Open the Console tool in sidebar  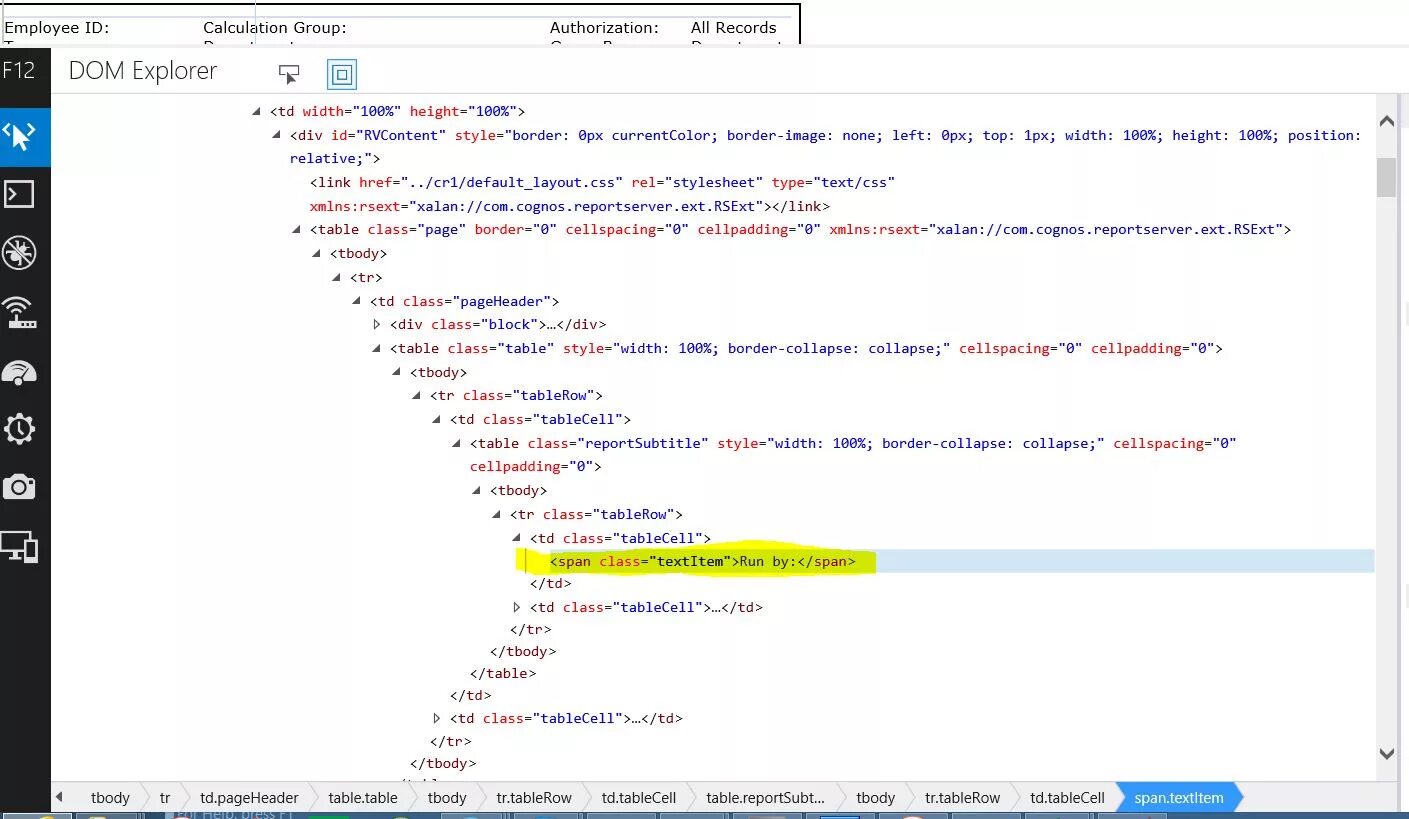pyautogui.click(x=20, y=194)
